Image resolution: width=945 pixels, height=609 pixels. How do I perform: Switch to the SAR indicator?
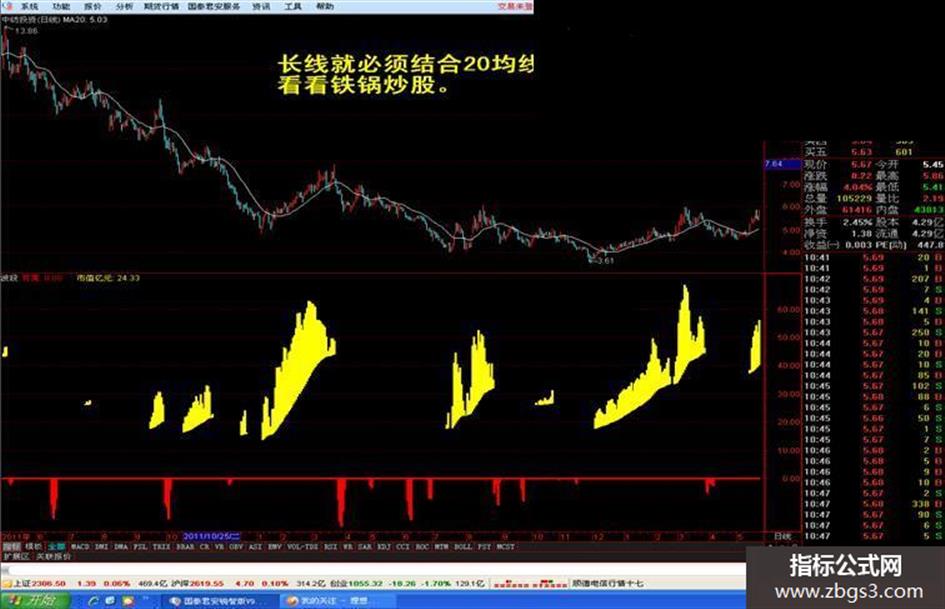(x=365, y=547)
